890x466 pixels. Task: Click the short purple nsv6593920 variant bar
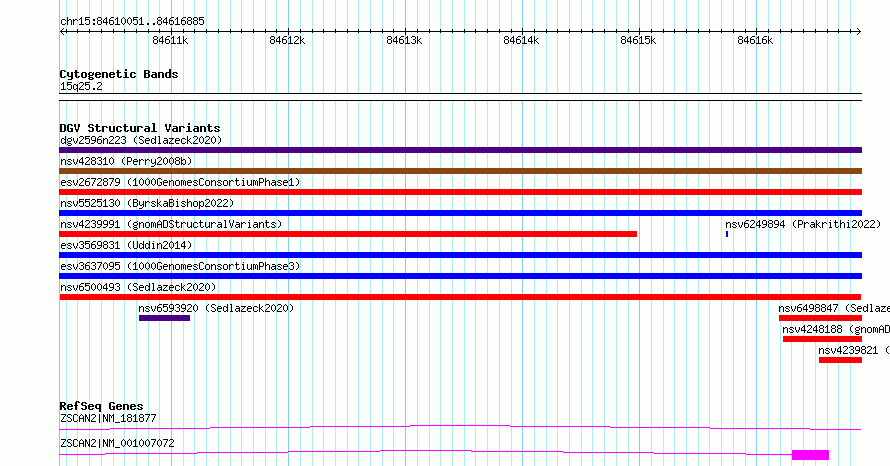tap(164, 318)
